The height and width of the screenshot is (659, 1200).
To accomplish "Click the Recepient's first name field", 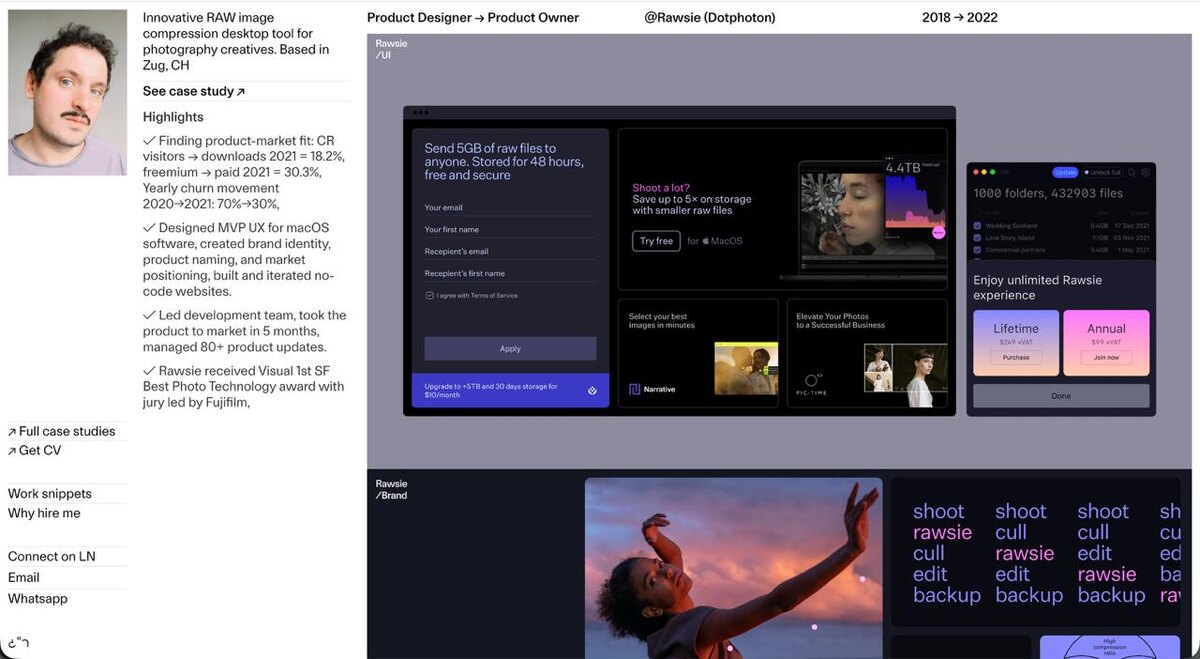I will [x=510, y=274].
